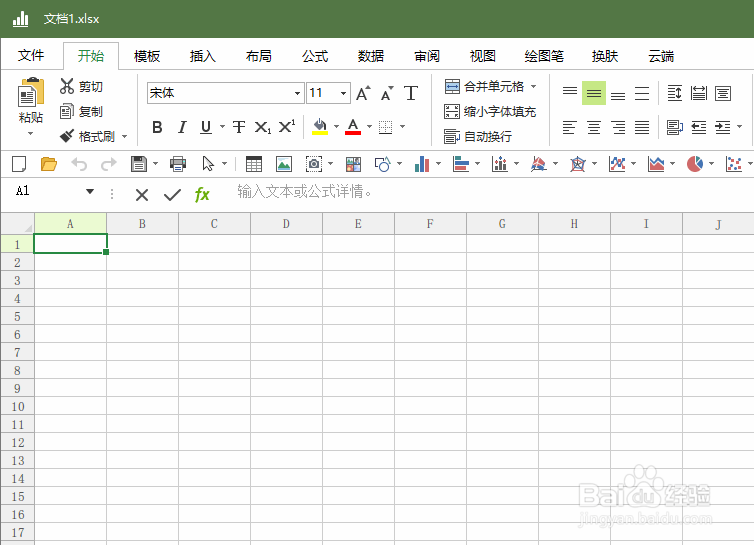The image size is (754, 545).
Task: Toggle italic formatting
Action: [x=182, y=127]
